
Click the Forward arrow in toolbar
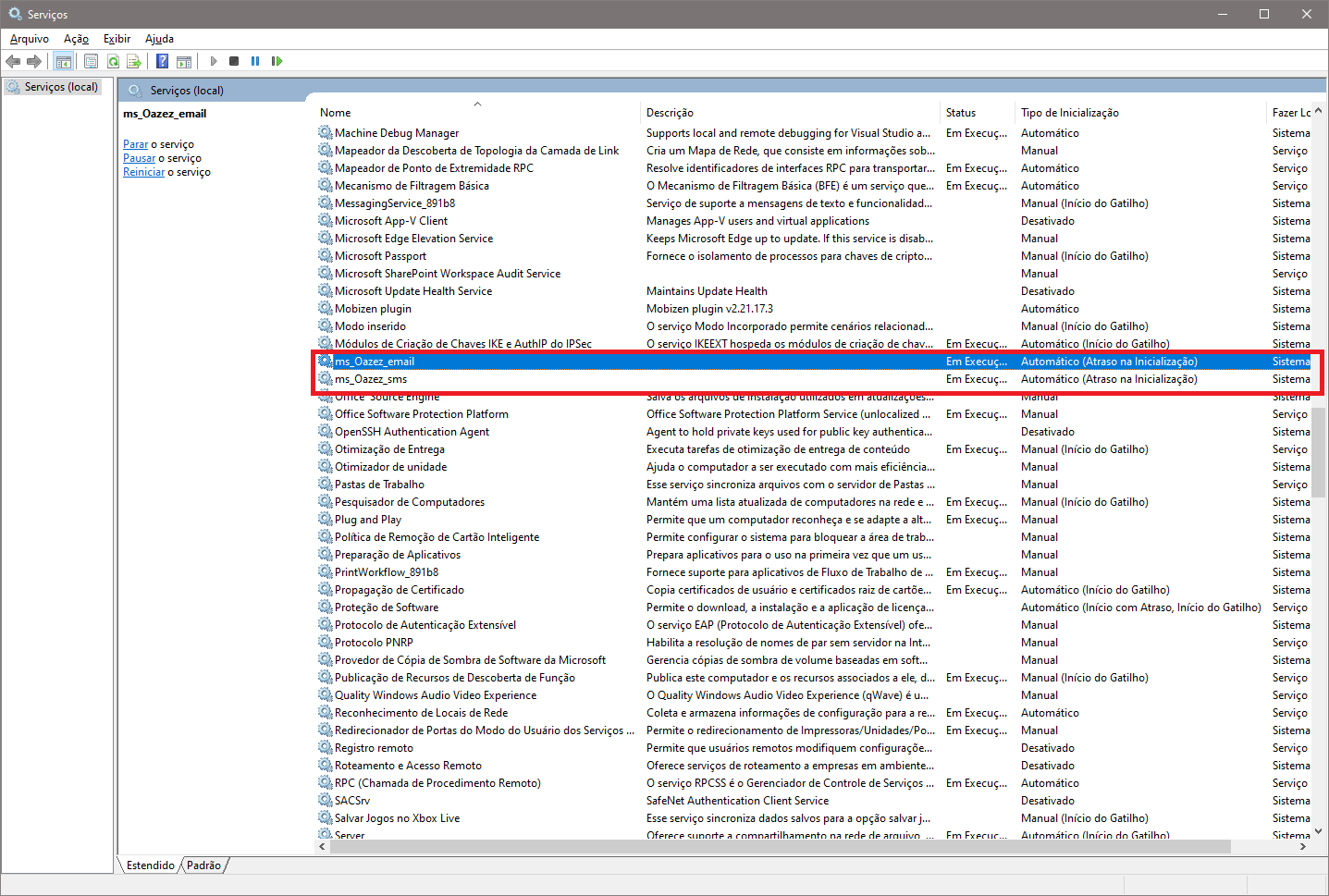tap(34, 61)
